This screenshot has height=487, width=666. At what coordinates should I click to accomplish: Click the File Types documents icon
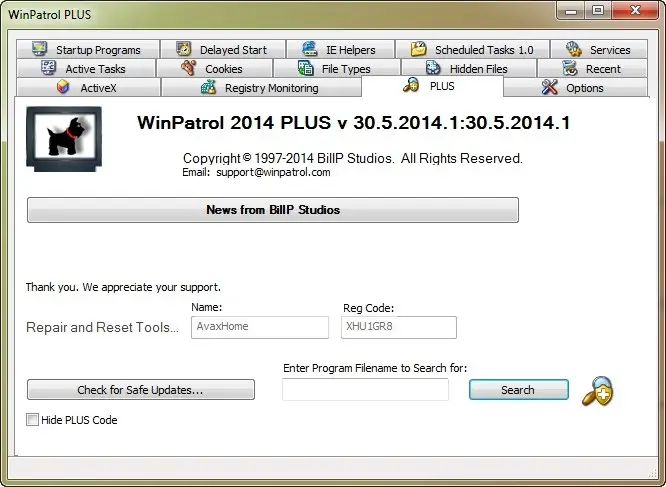pos(305,68)
